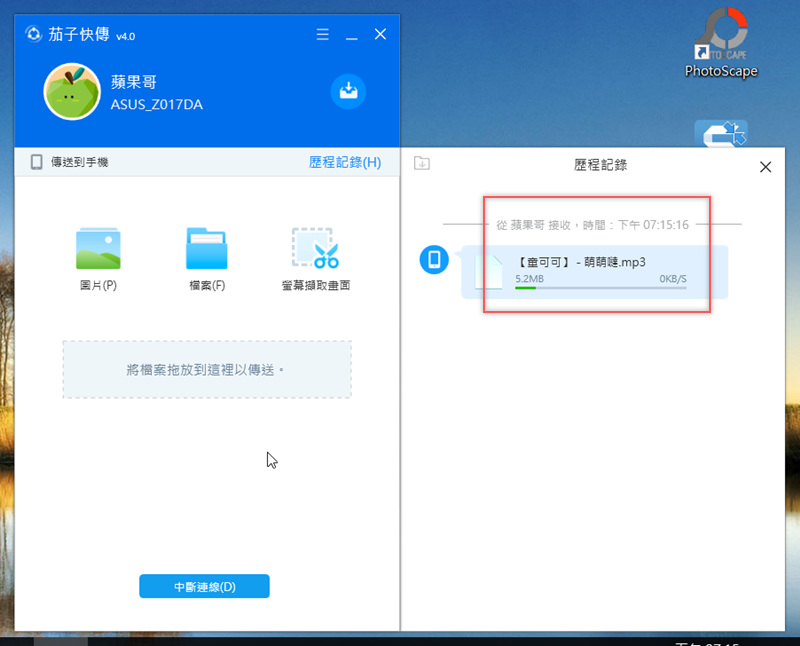This screenshot has height=646, width=800.
Task: Click the 茄子快傳 app logo
Action: (x=34, y=34)
